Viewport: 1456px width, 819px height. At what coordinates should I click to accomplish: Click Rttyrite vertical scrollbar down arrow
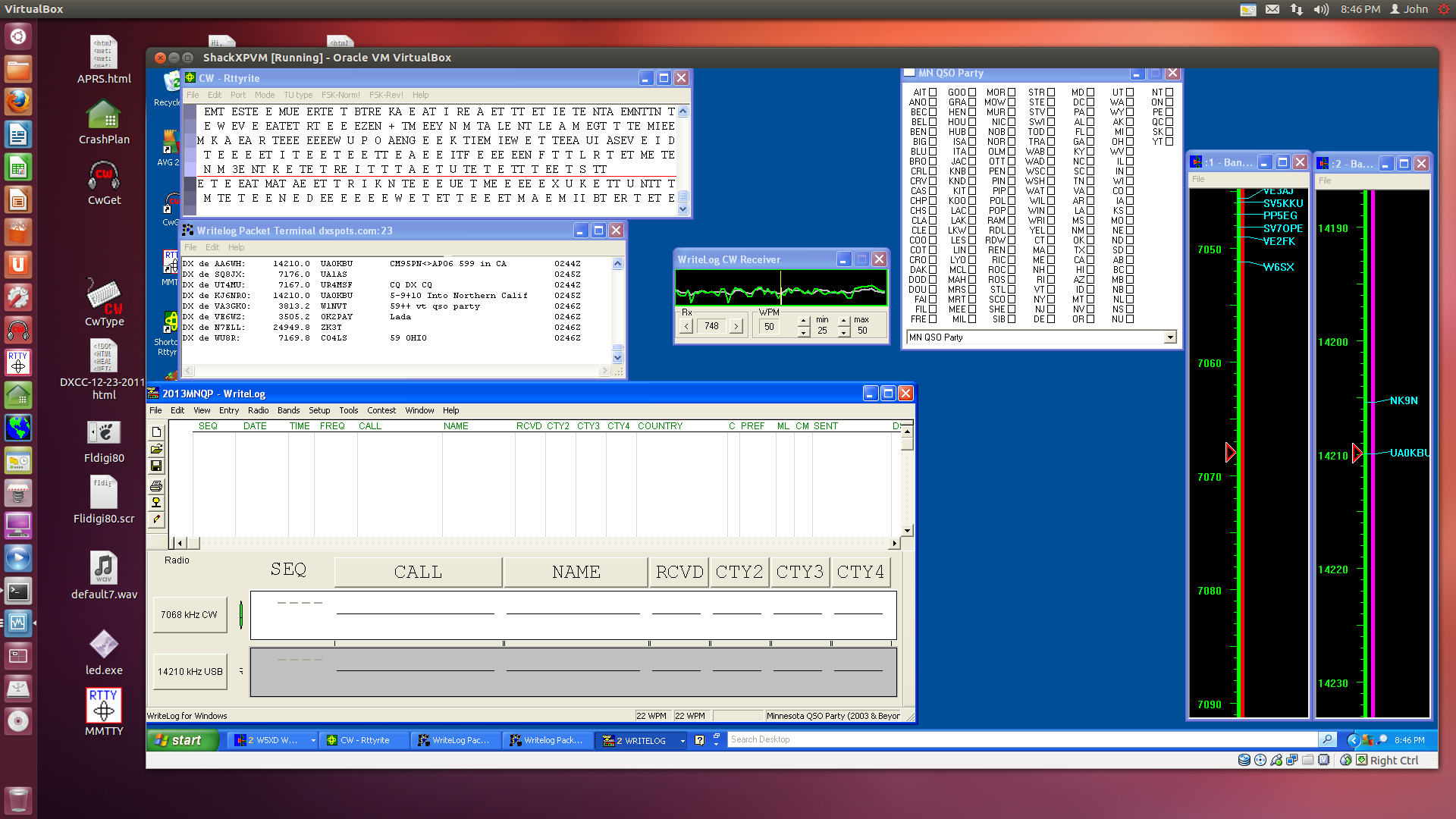point(682,209)
